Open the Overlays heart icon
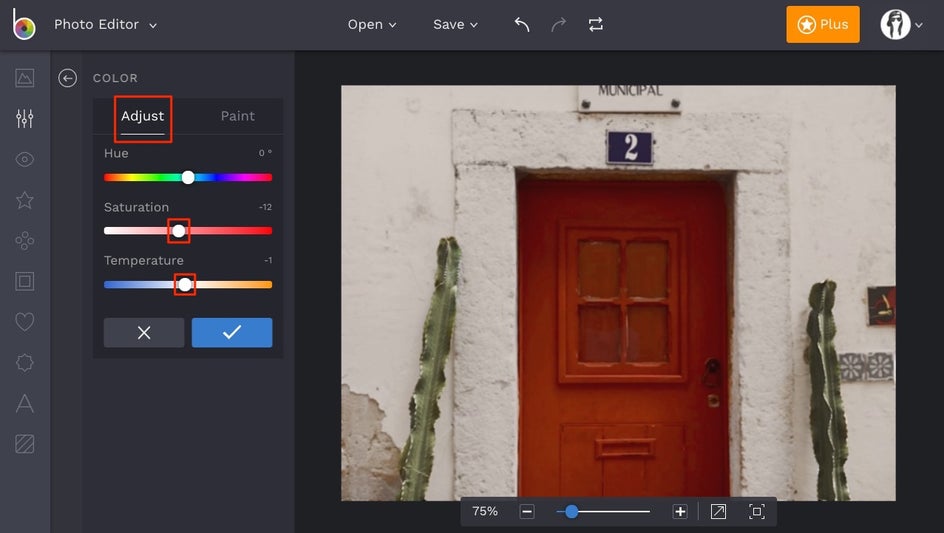The height and width of the screenshot is (533, 944). (25, 322)
